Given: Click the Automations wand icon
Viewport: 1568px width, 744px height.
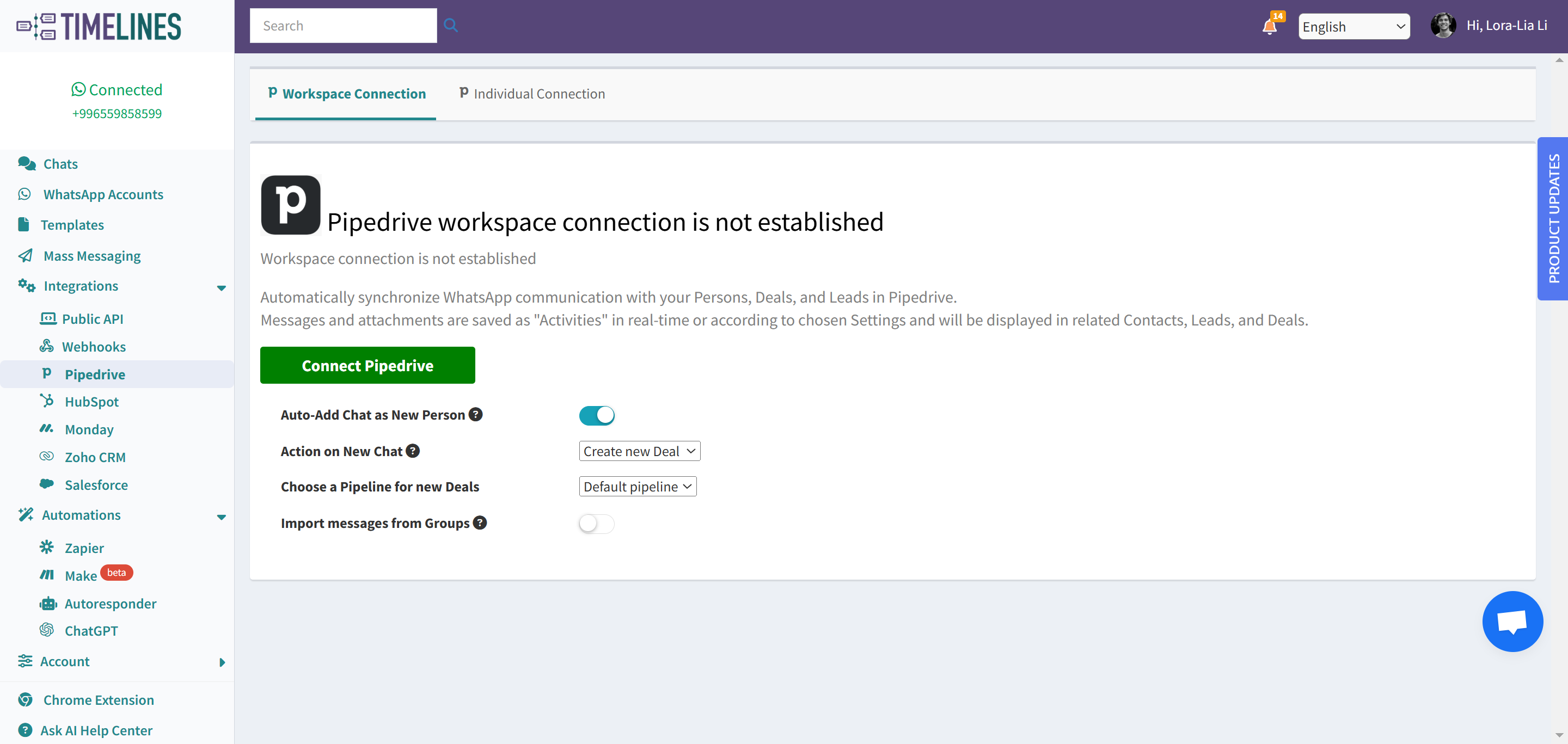Looking at the screenshot, I should coord(26,515).
